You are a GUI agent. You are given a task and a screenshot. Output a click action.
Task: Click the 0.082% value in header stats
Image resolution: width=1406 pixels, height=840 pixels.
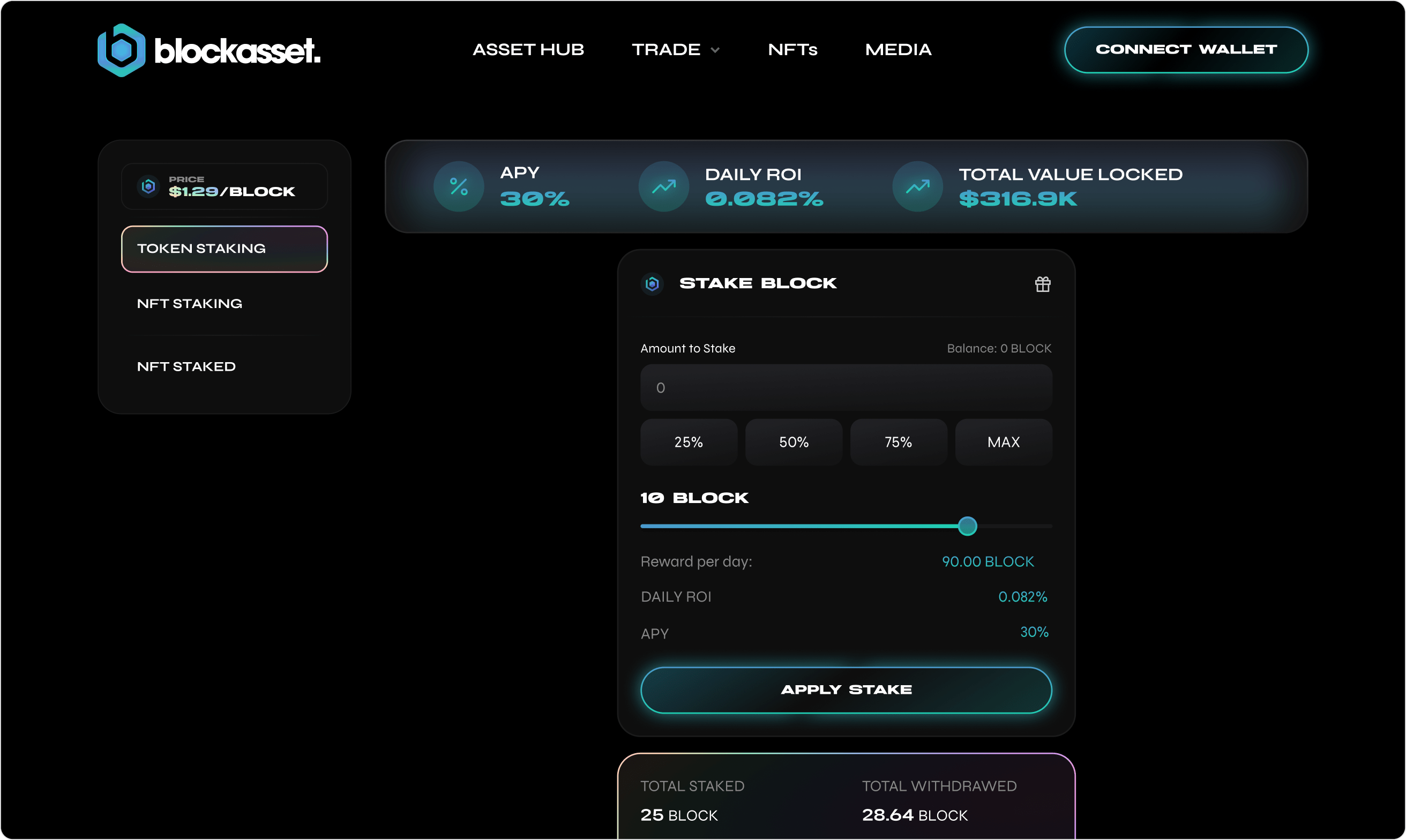point(764,199)
